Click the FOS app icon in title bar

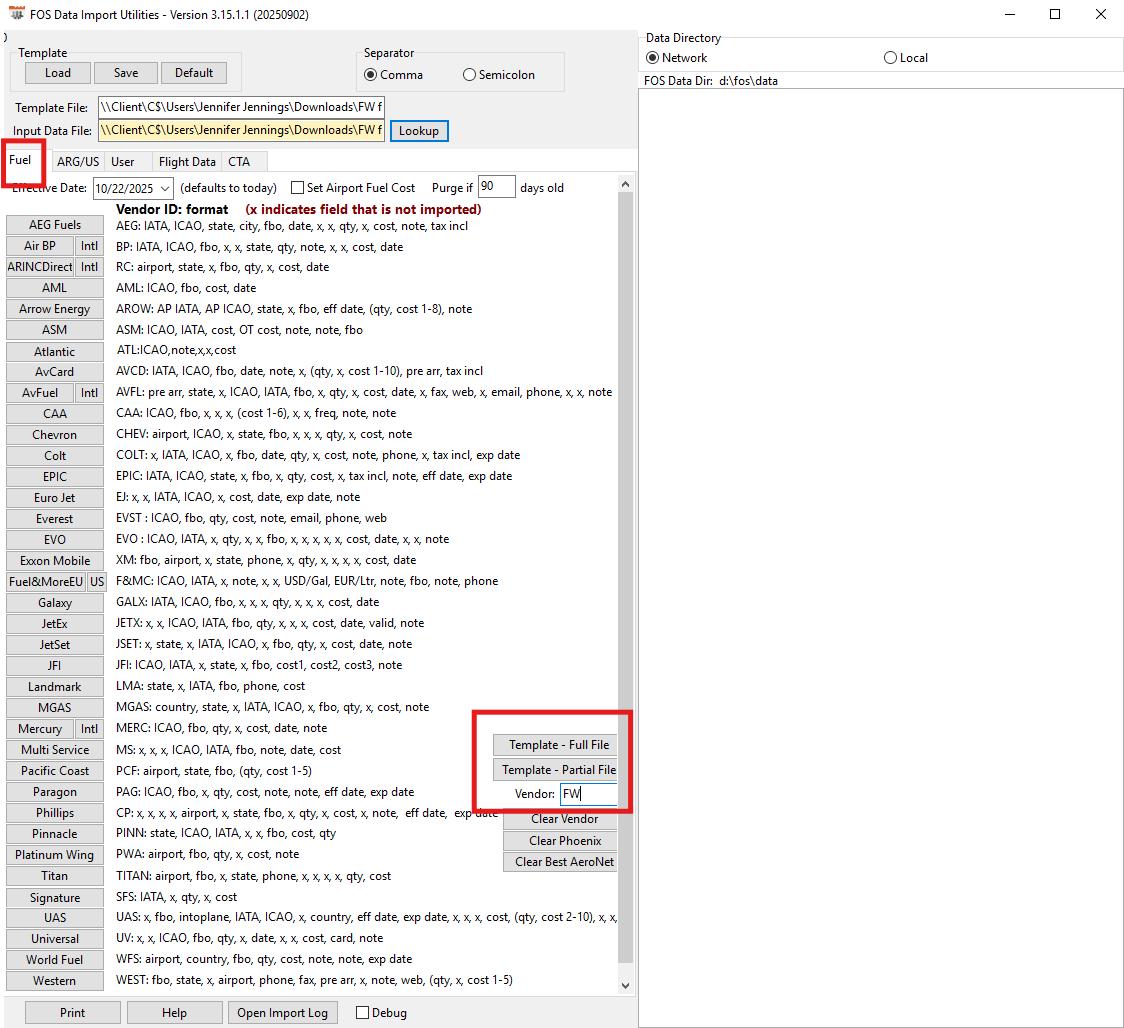[16, 14]
